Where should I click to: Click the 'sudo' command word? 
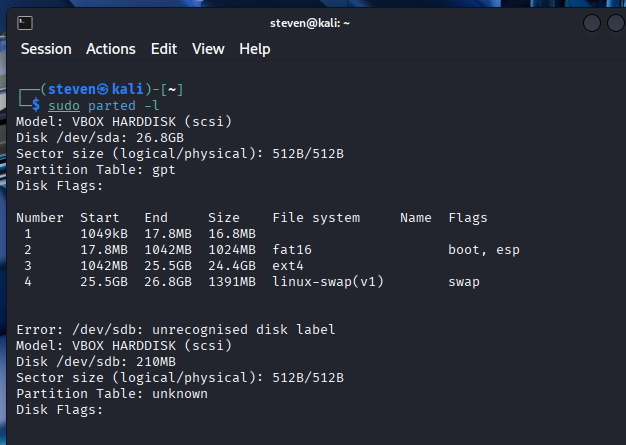coord(64,105)
